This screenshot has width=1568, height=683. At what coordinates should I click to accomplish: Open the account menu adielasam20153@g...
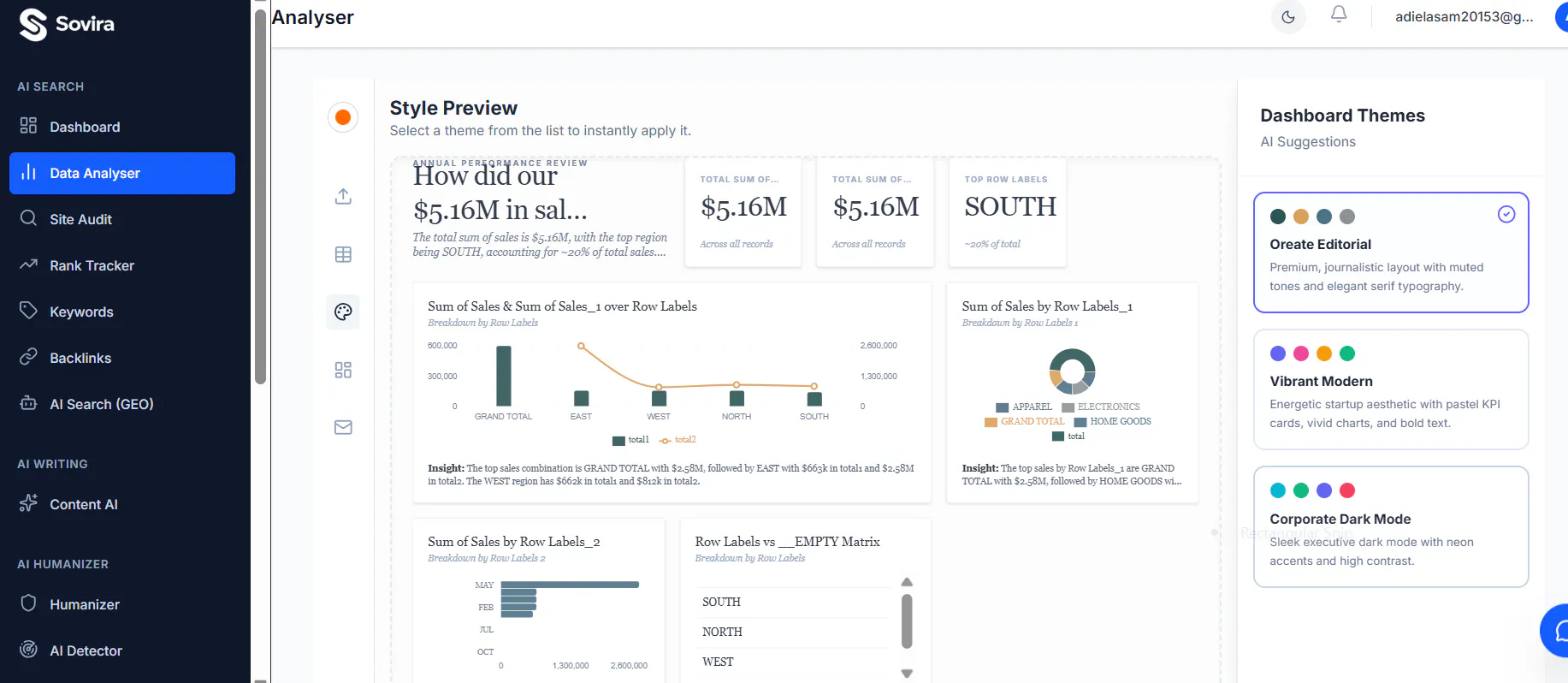coord(1464,16)
